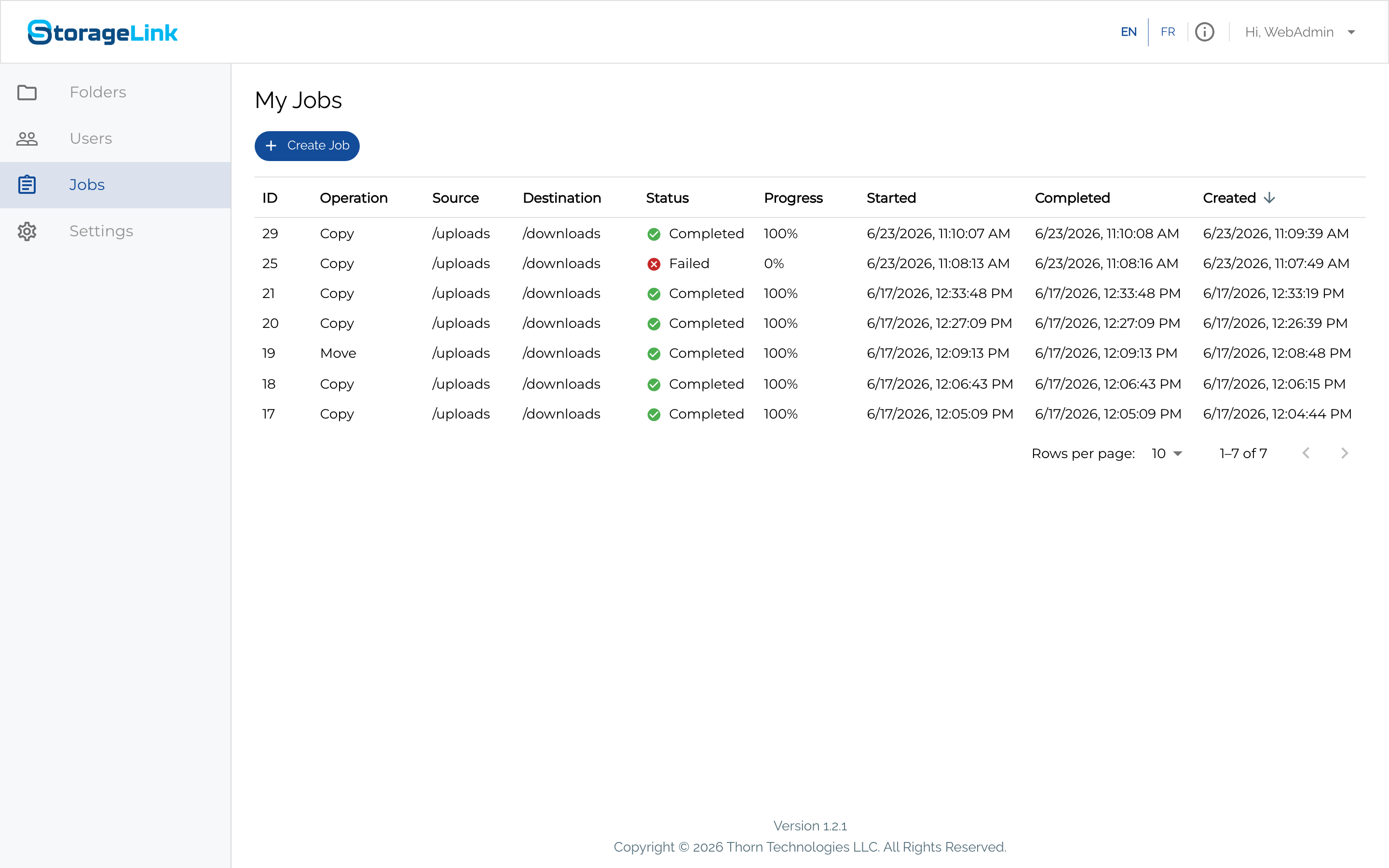The height and width of the screenshot is (868, 1389).
Task: Click the Jobs clipboard icon
Action: (27, 185)
